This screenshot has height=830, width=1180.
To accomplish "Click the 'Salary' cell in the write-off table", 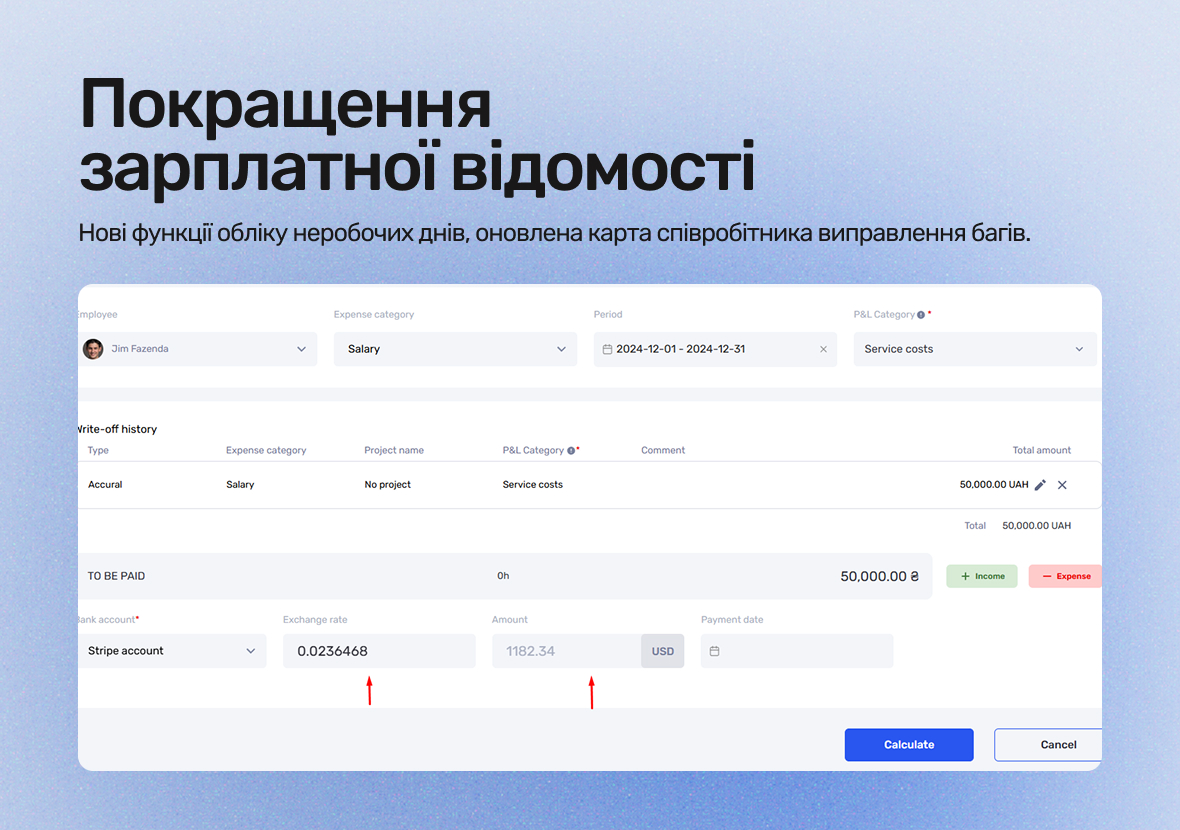I will click(240, 485).
